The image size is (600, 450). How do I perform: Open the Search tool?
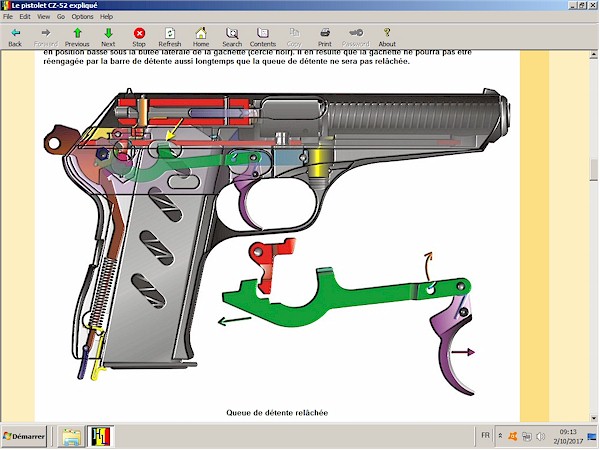(232, 37)
